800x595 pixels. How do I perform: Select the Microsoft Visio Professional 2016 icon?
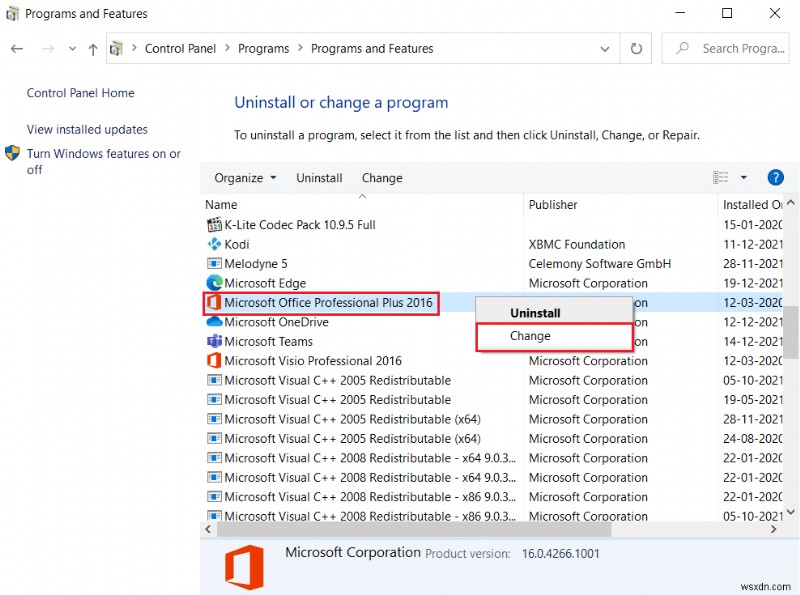pyautogui.click(x=213, y=361)
